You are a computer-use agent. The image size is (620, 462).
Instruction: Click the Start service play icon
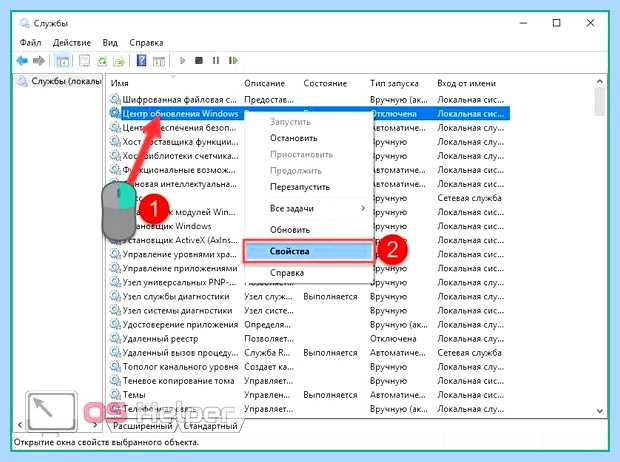[182, 61]
